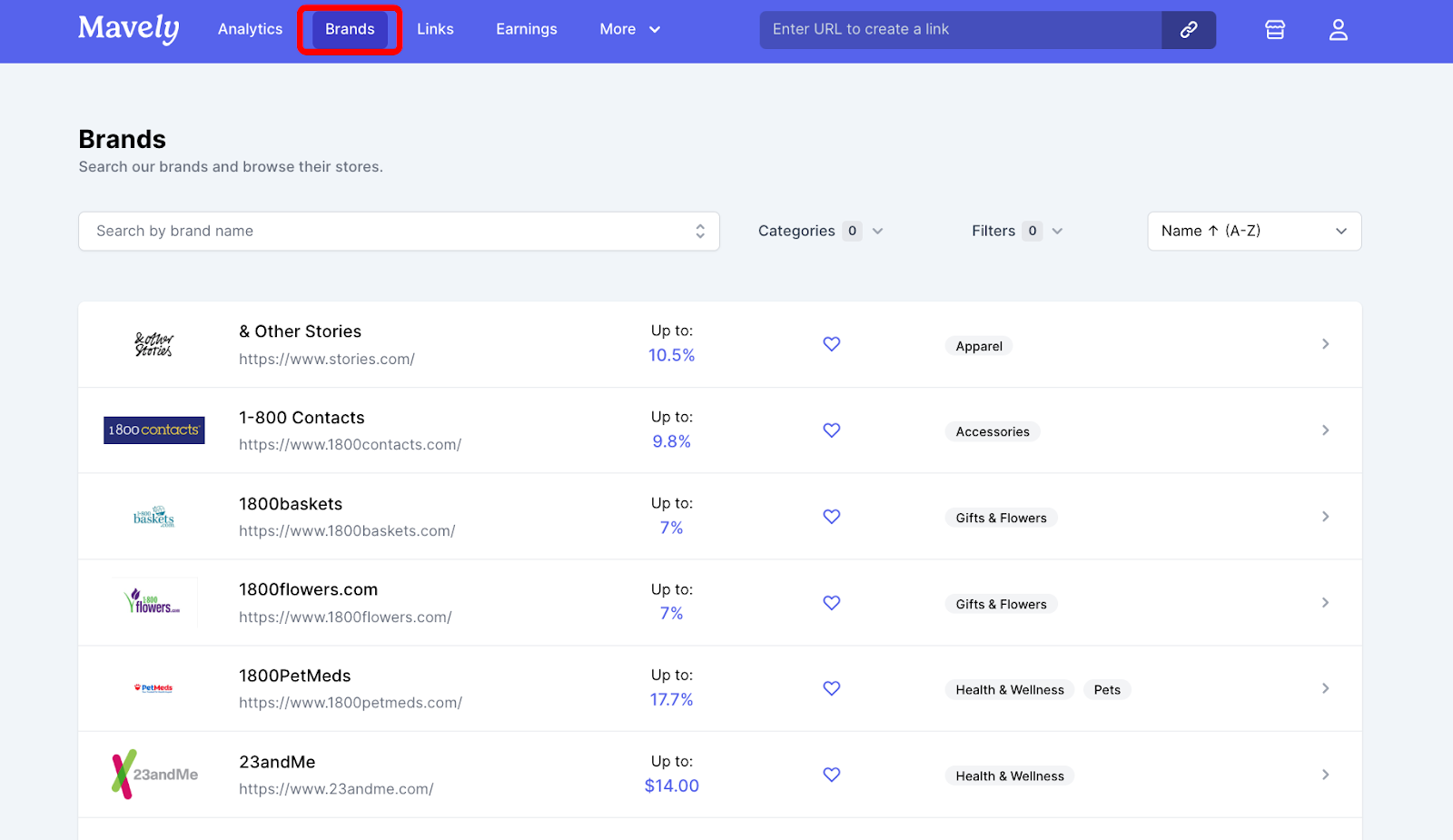
Task: Click the 10.5% commission value
Action: point(671,355)
